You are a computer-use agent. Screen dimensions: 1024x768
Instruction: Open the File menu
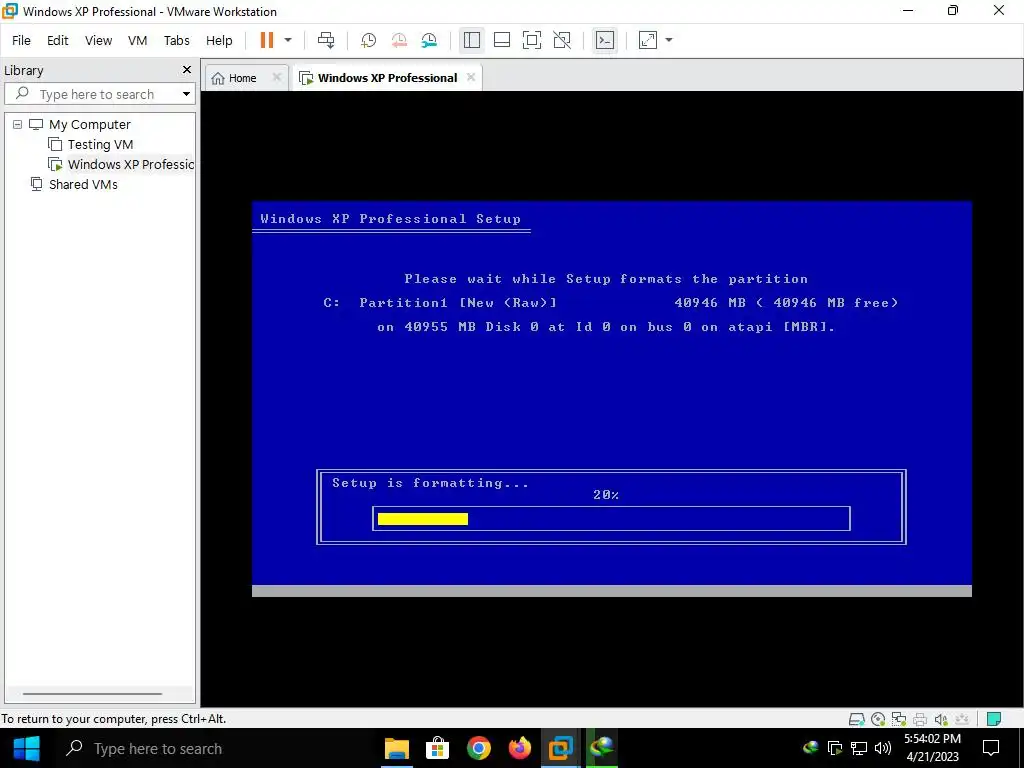coord(21,40)
